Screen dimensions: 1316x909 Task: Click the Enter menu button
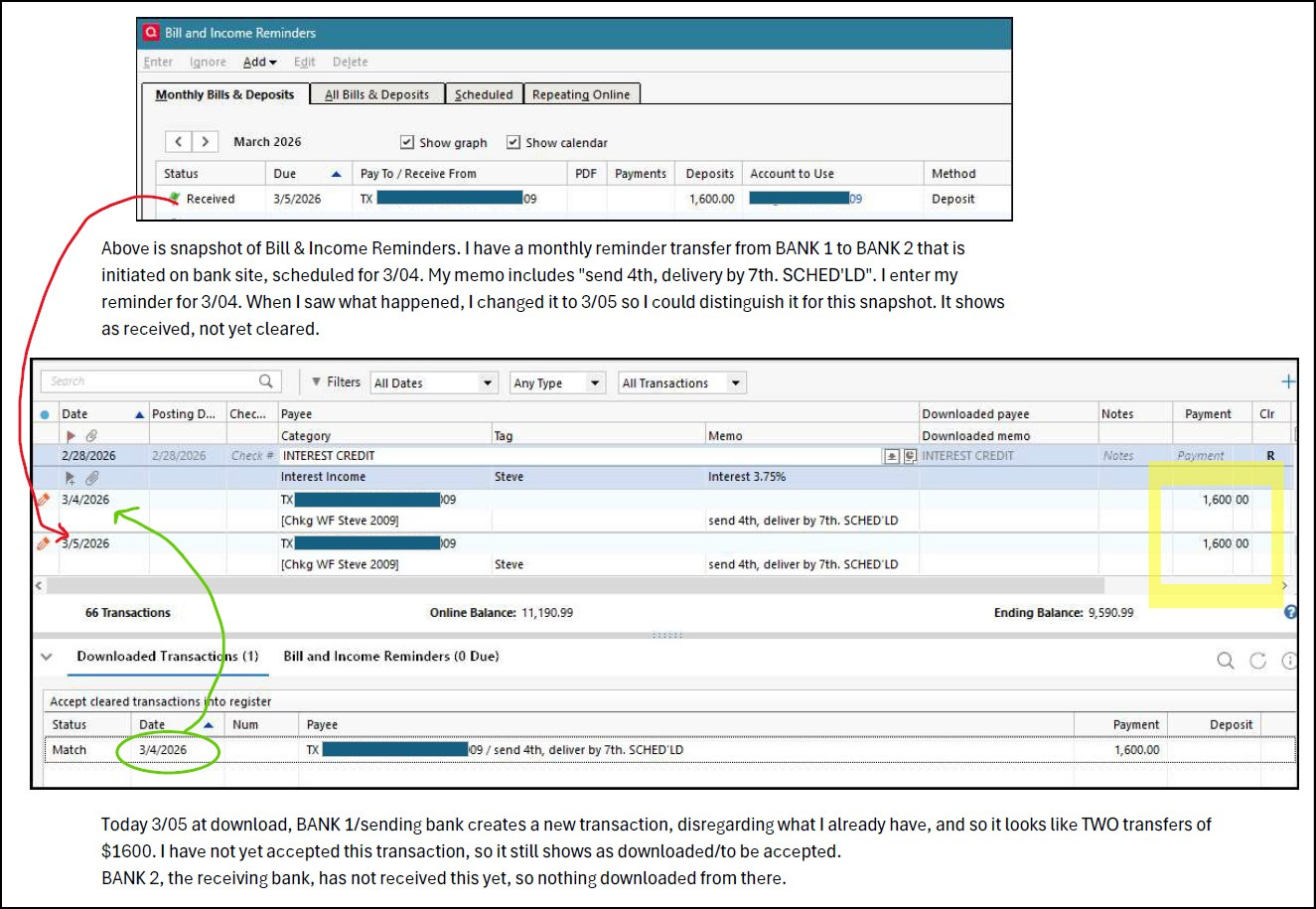click(158, 62)
